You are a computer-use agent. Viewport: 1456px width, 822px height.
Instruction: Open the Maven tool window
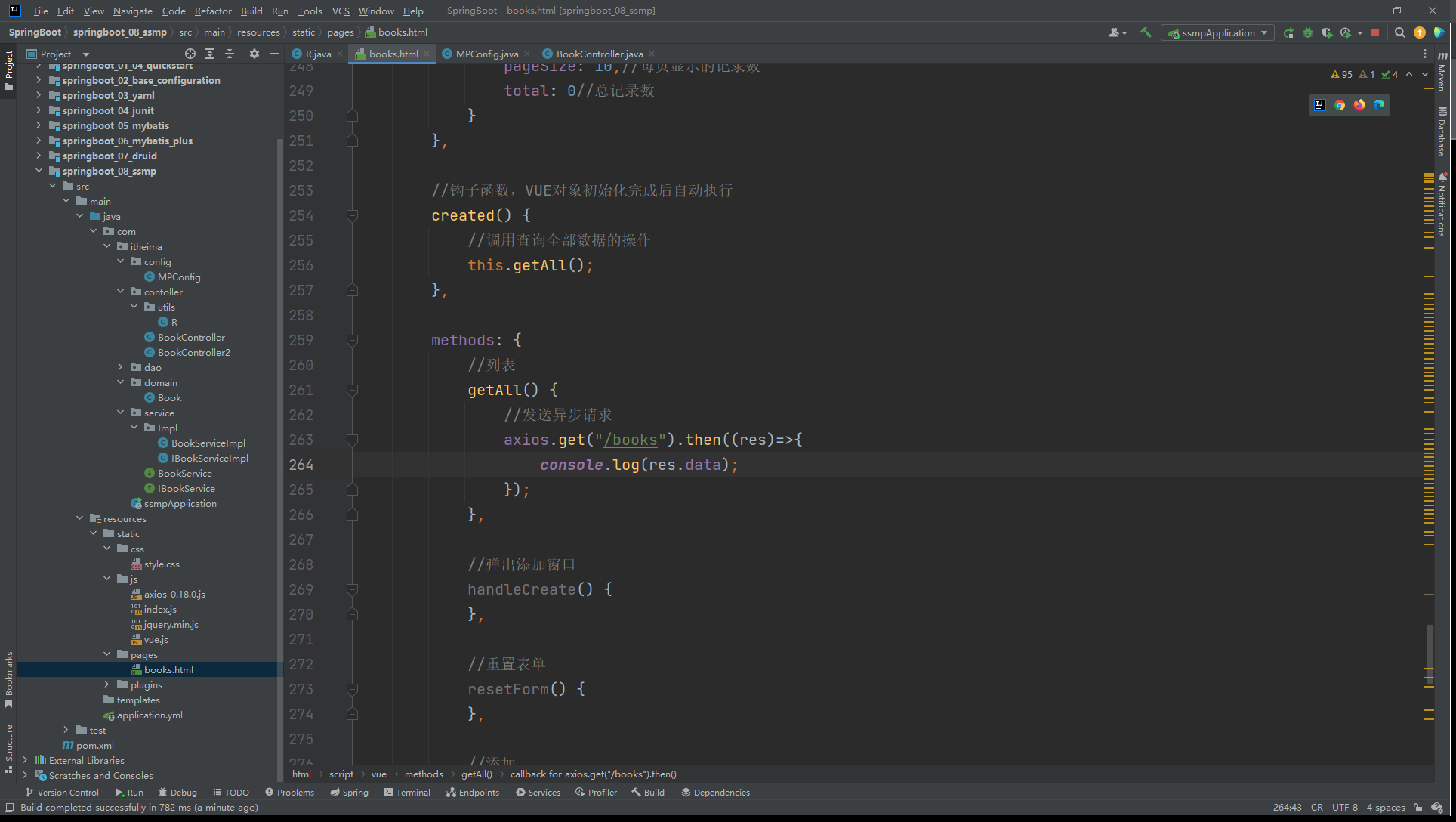(x=1442, y=70)
